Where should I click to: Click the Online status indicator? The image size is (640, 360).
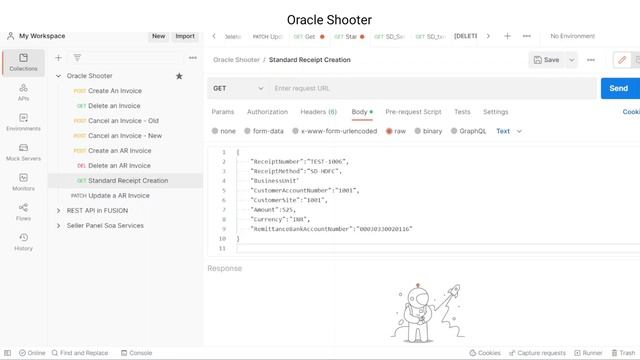[x=32, y=353]
